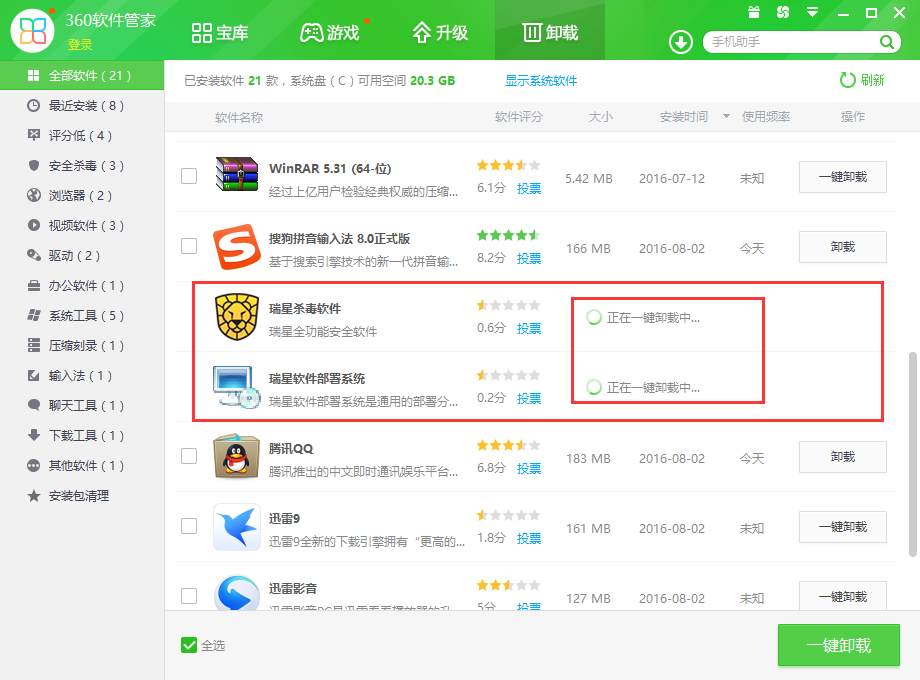The image size is (920, 680).
Task: Click the refresh 刷新 icon
Action: pyautogui.click(x=847, y=80)
